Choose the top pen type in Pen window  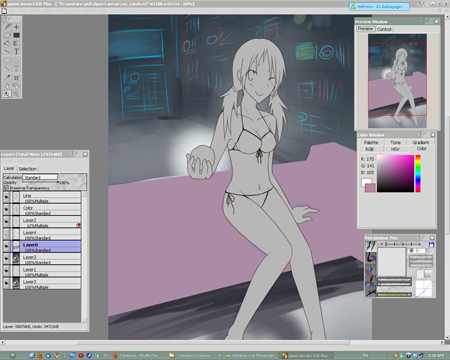pos(370,246)
